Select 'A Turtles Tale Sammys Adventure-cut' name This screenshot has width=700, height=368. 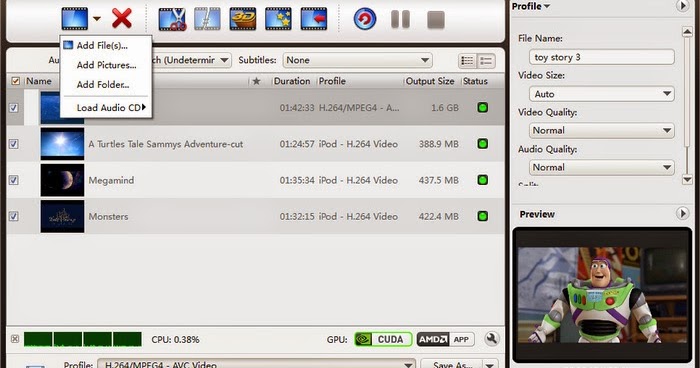coord(166,144)
